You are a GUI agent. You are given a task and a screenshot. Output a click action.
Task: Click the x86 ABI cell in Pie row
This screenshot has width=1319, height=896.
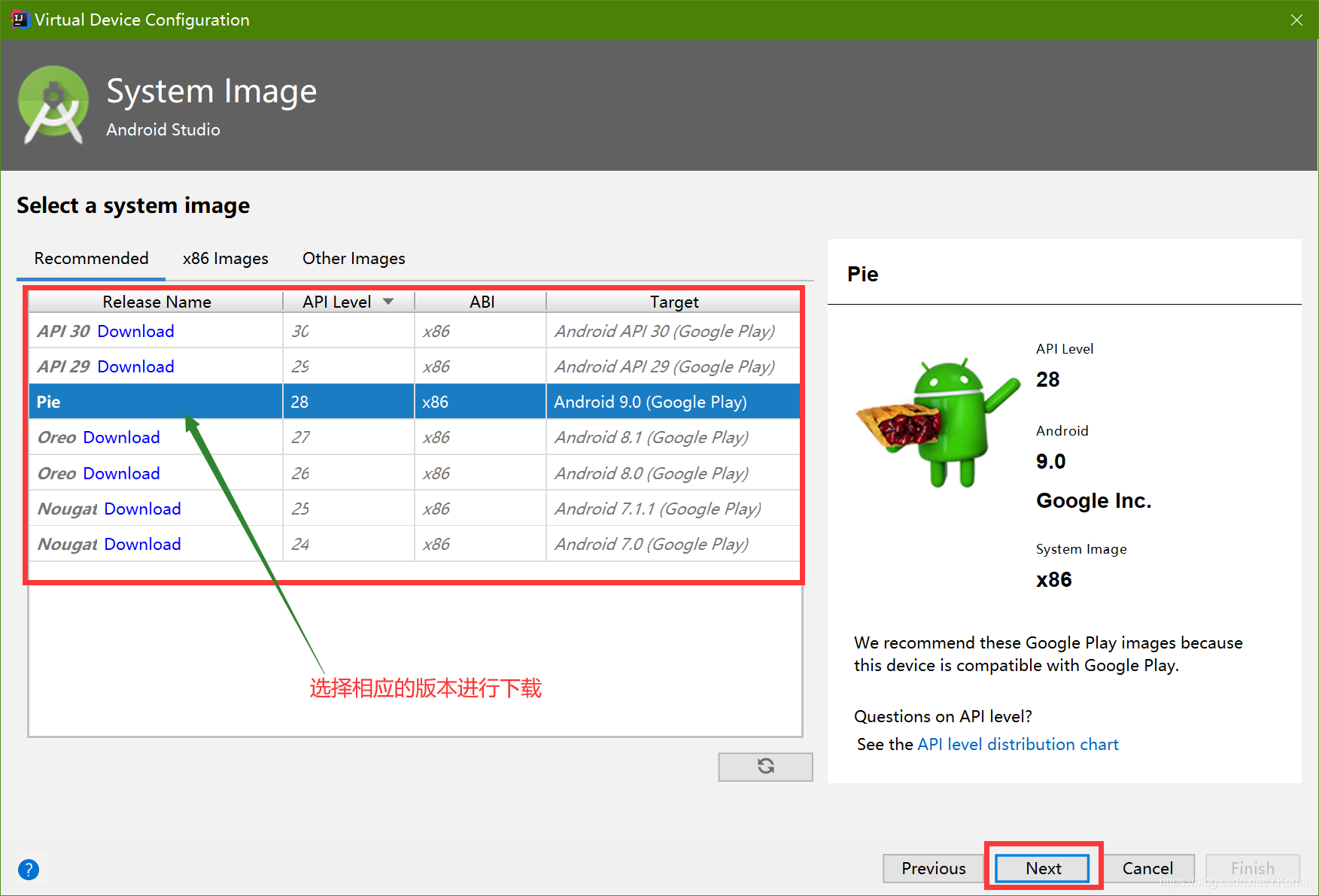pyautogui.click(x=481, y=402)
